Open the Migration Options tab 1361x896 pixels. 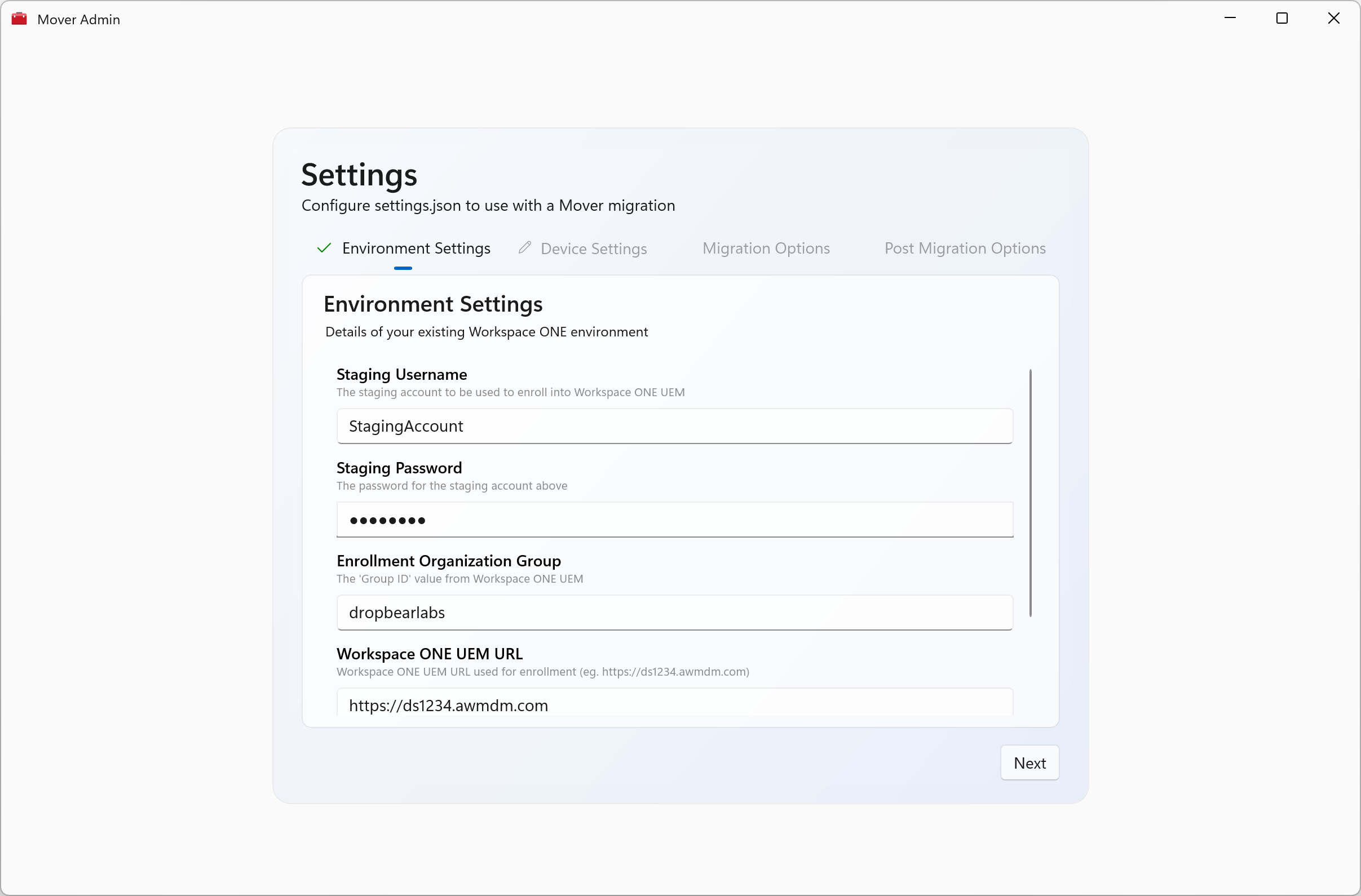[766, 249]
